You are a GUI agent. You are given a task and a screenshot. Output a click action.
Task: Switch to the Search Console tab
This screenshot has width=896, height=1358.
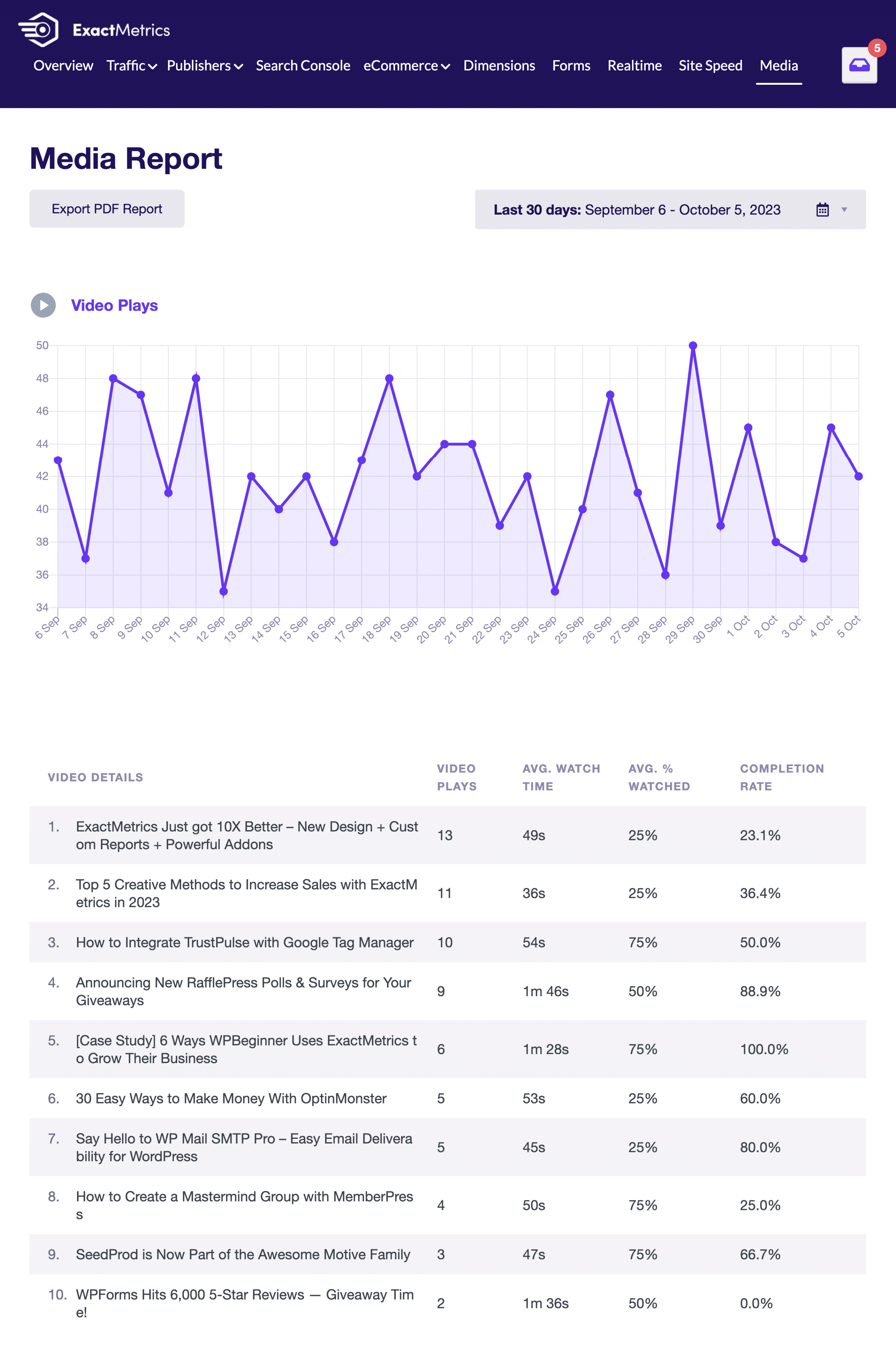point(303,66)
